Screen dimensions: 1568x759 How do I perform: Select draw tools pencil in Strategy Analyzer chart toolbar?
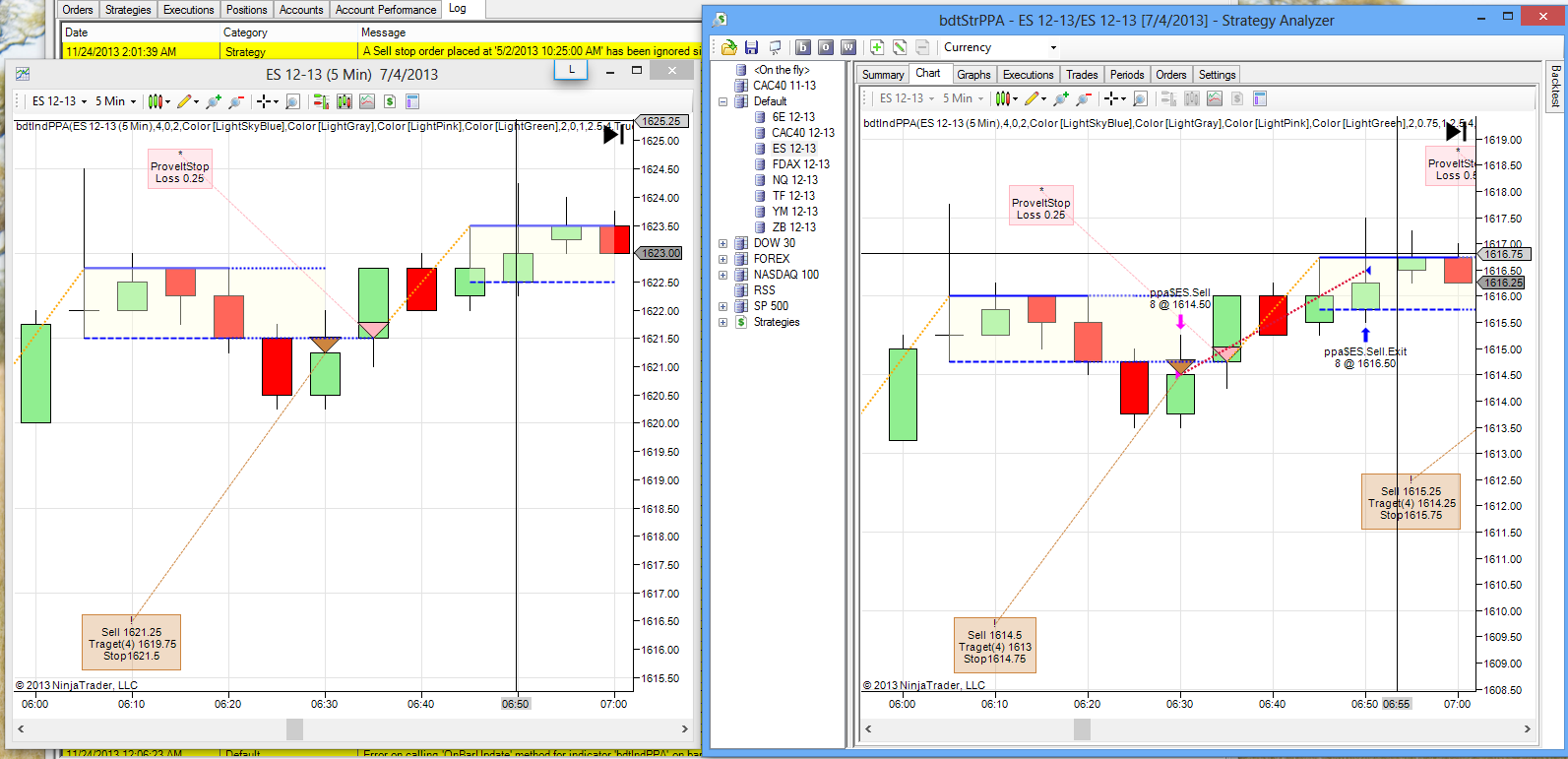point(1034,98)
